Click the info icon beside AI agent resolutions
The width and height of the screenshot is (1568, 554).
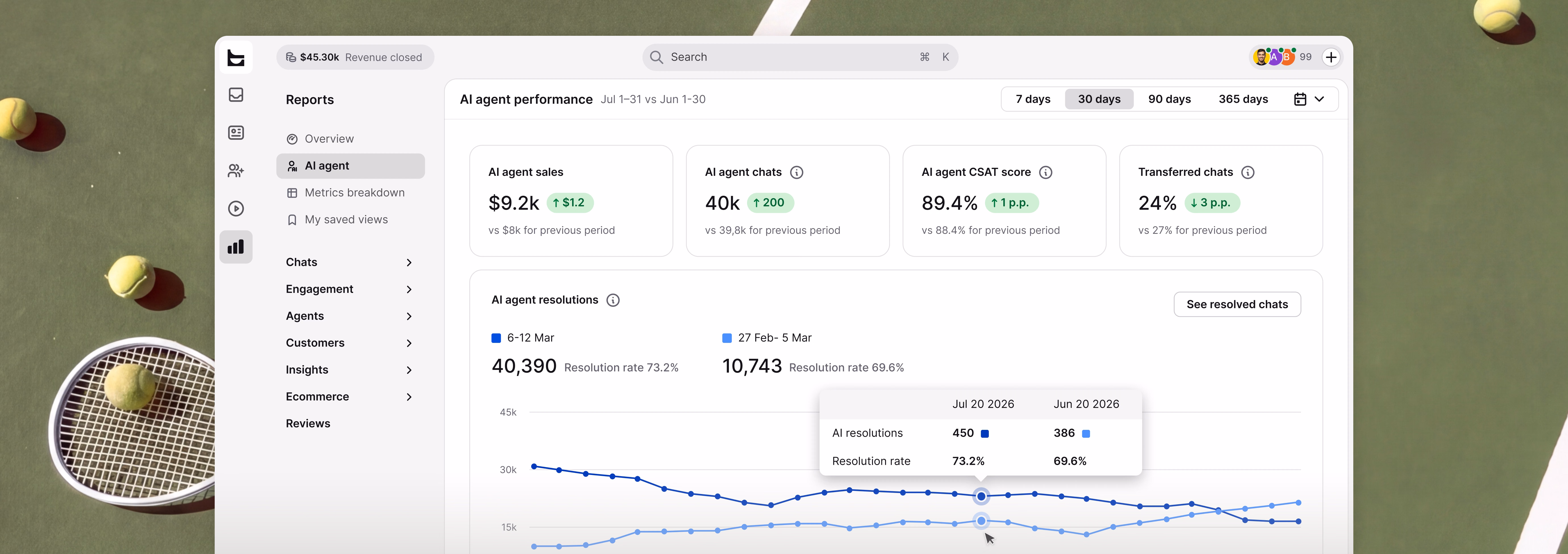tap(613, 300)
